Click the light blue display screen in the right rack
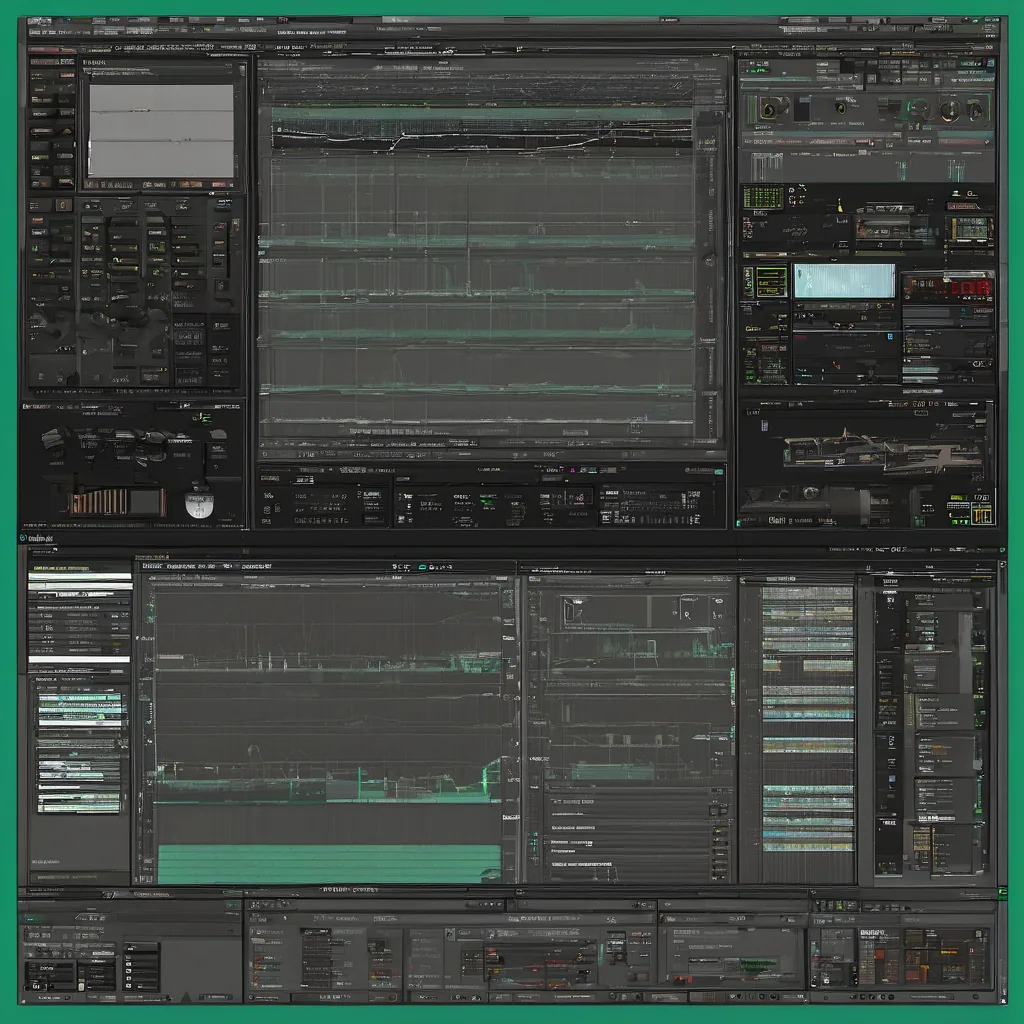The height and width of the screenshot is (1024, 1024). tap(845, 281)
